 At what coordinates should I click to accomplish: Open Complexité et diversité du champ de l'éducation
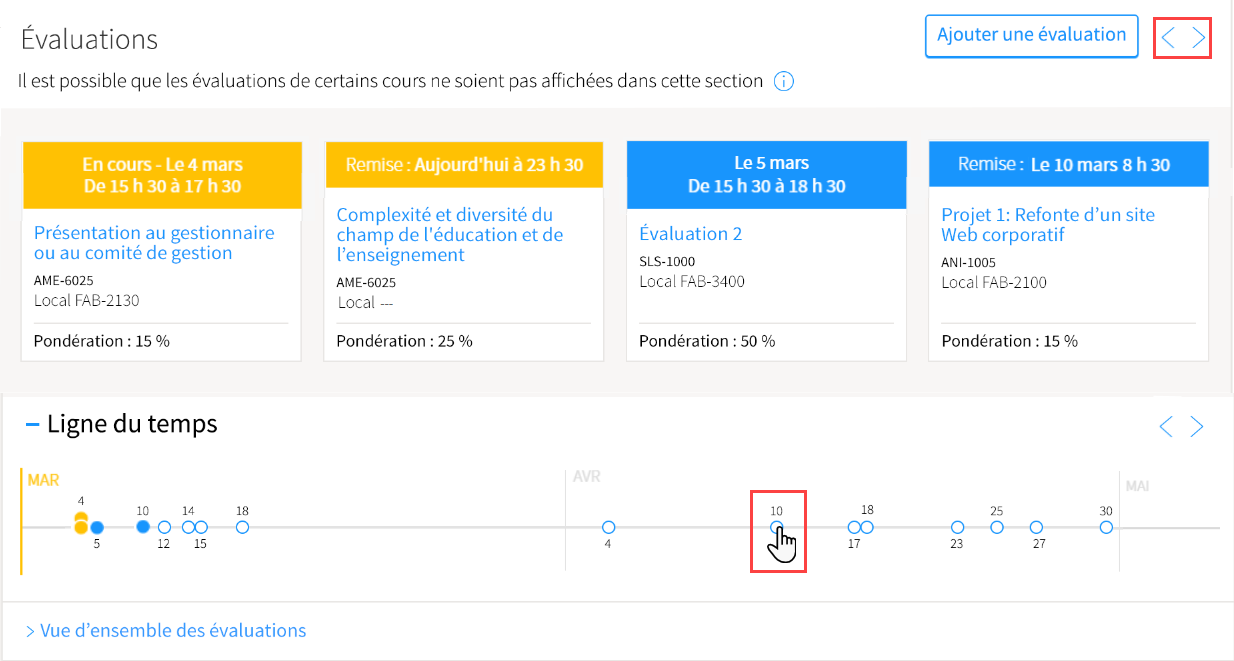tap(450, 235)
